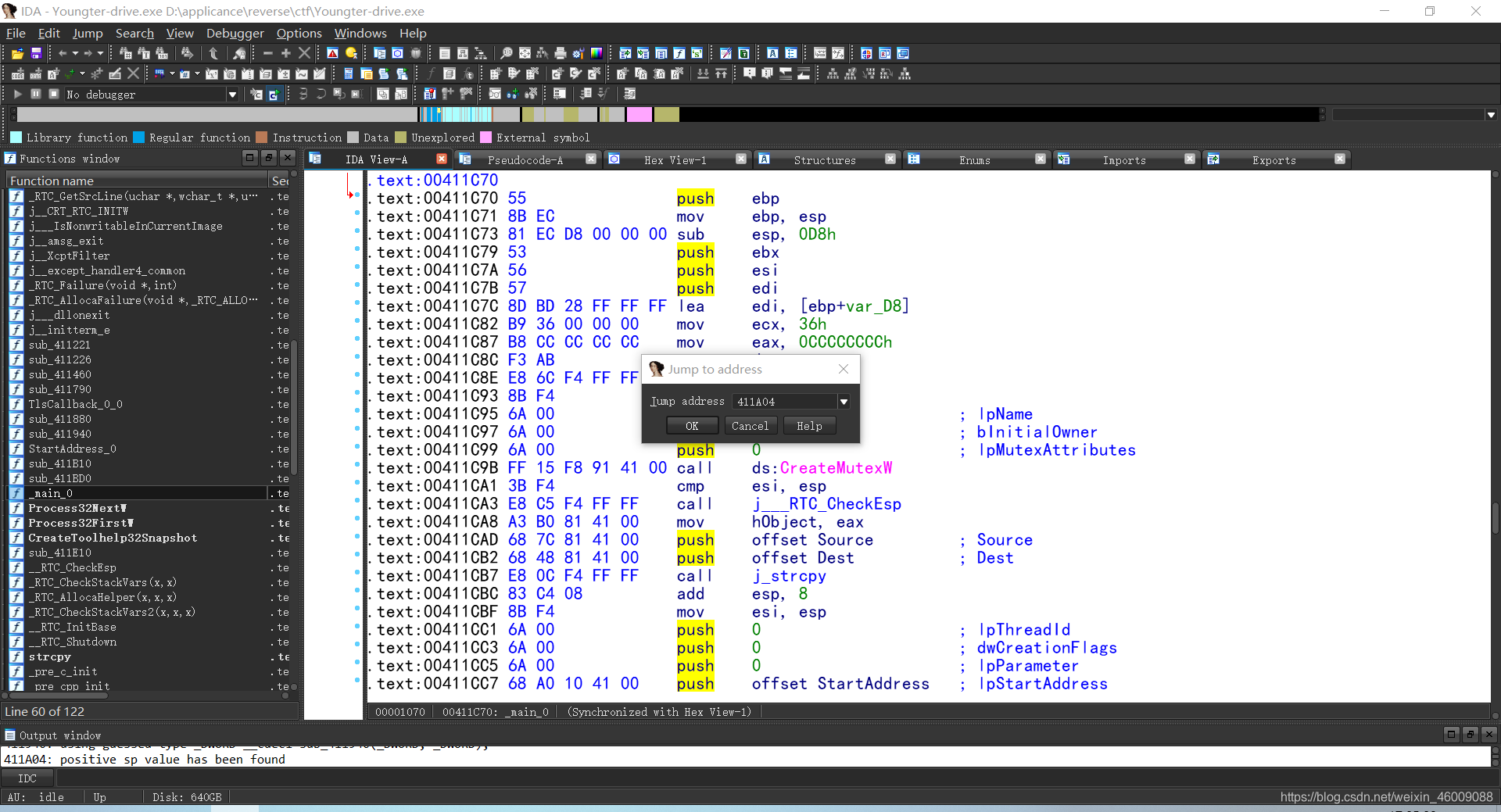The width and height of the screenshot is (1501, 812).
Task: Click the up arrow icon in first toolbar row
Action: [213, 53]
